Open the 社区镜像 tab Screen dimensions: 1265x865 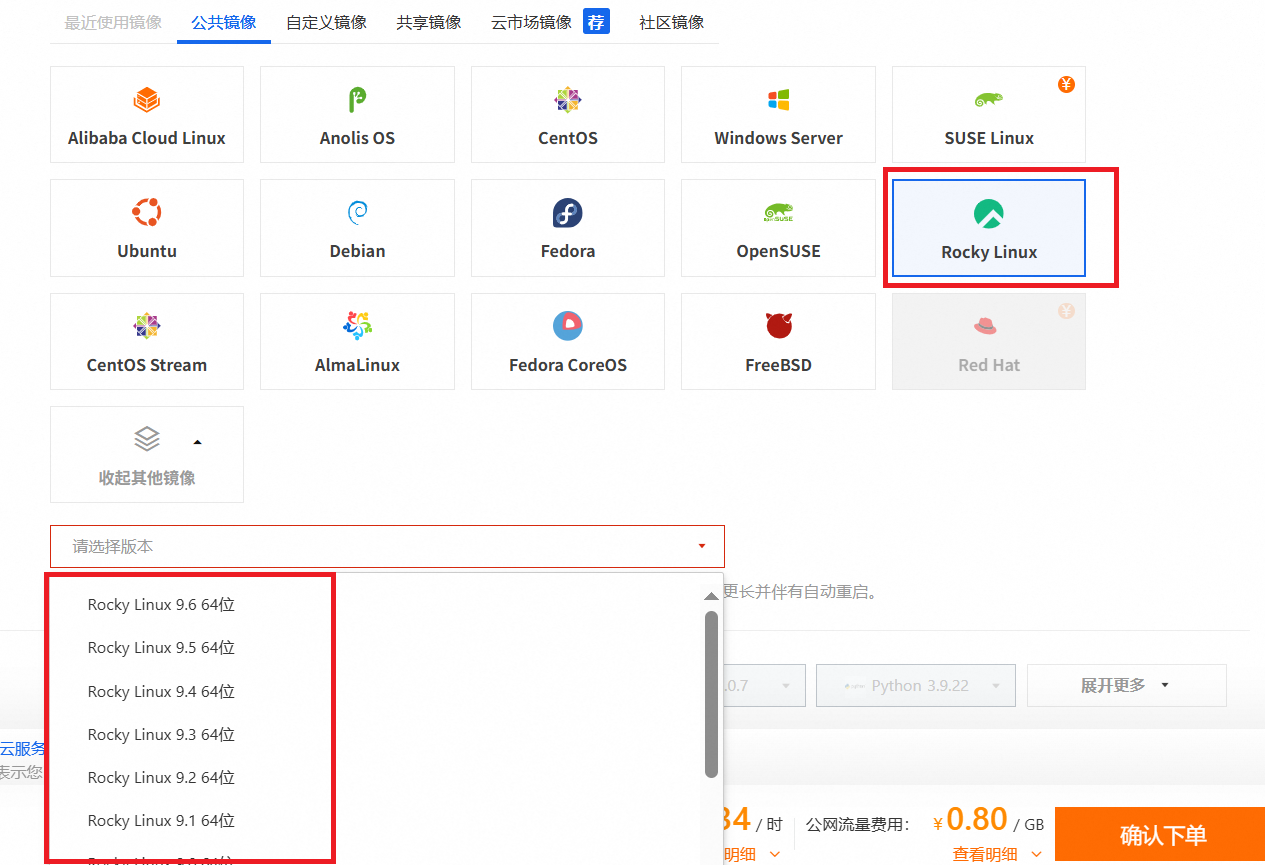coord(672,22)
